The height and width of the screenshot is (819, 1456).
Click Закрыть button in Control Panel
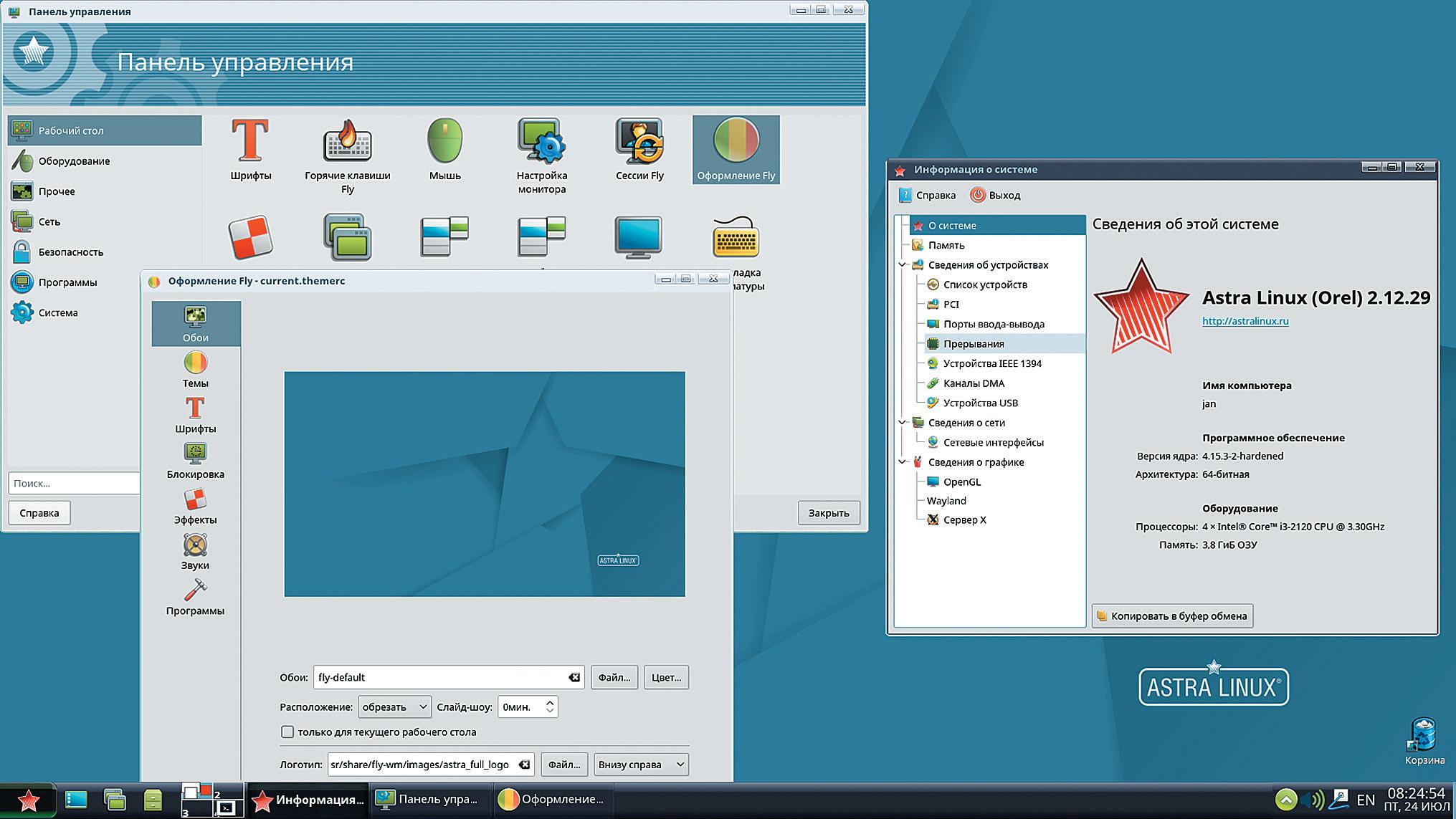point(829,513)
